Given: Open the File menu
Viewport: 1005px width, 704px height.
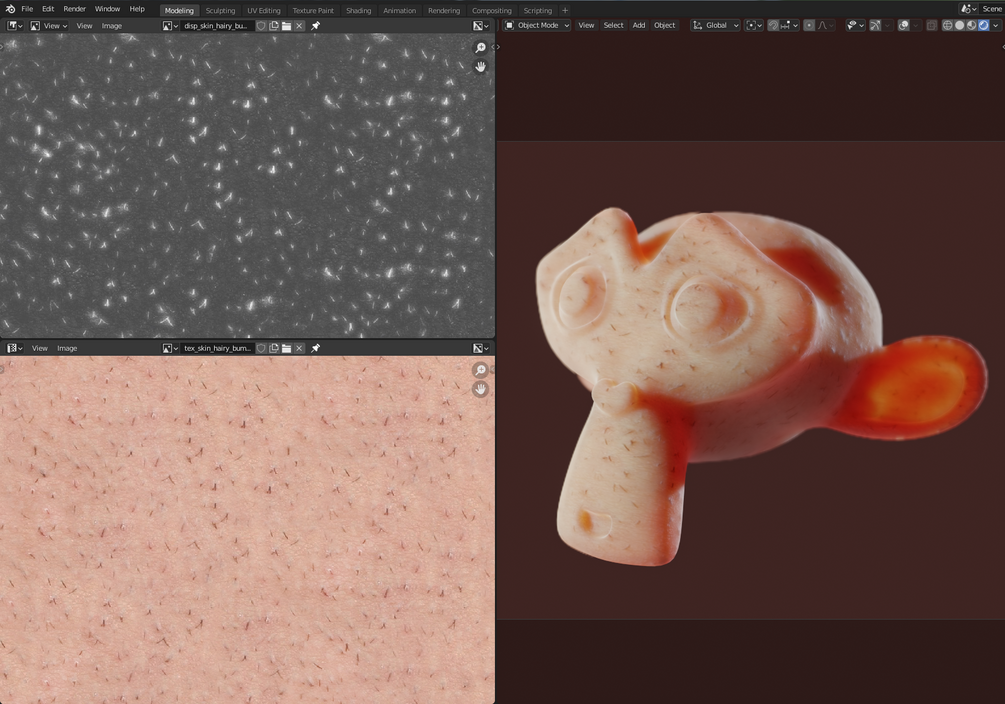Looking at the screenshot, I should click(27, 9).
